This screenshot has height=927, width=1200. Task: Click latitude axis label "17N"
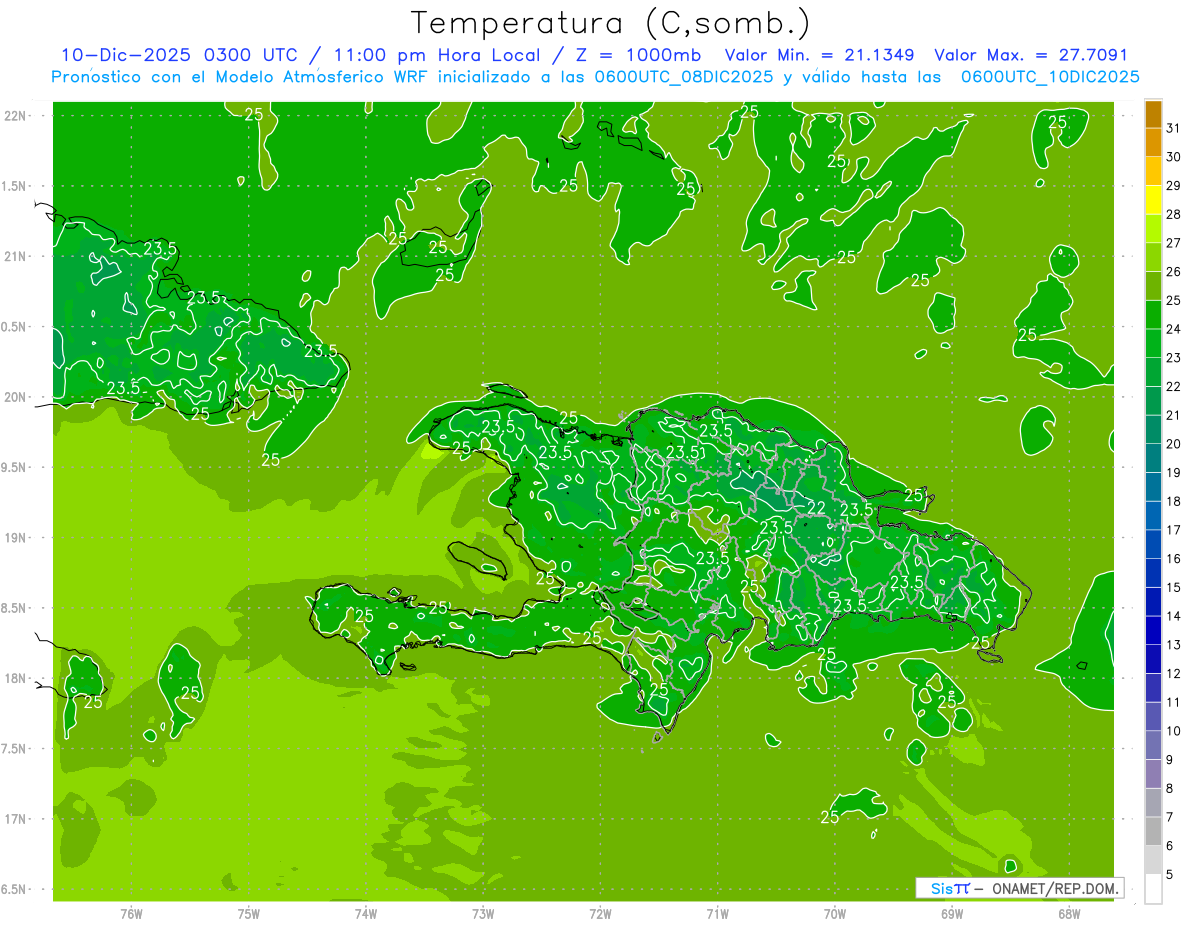[14, 819]
